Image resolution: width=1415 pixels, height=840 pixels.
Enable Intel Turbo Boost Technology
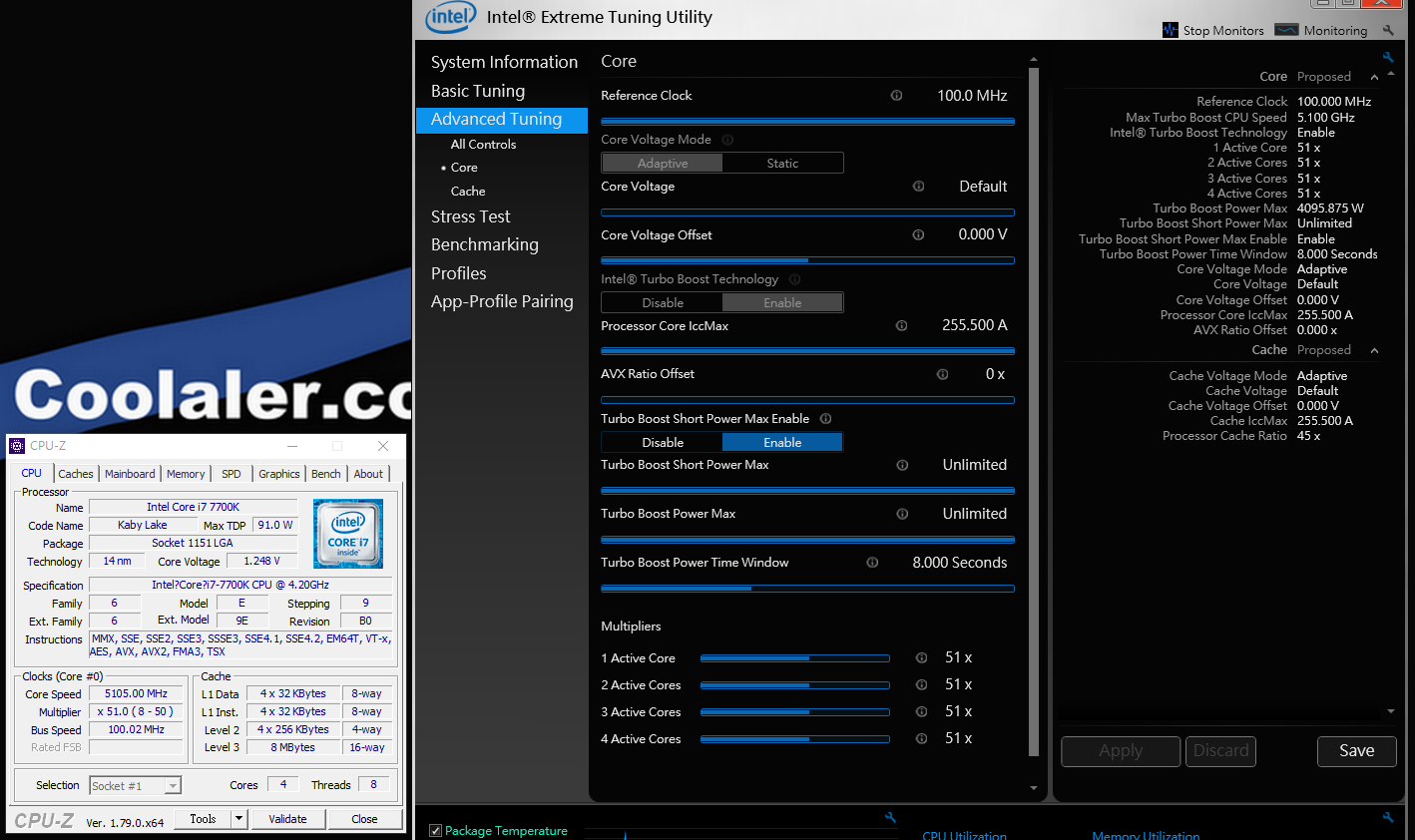pyautogui.click(x=782, y=303)
